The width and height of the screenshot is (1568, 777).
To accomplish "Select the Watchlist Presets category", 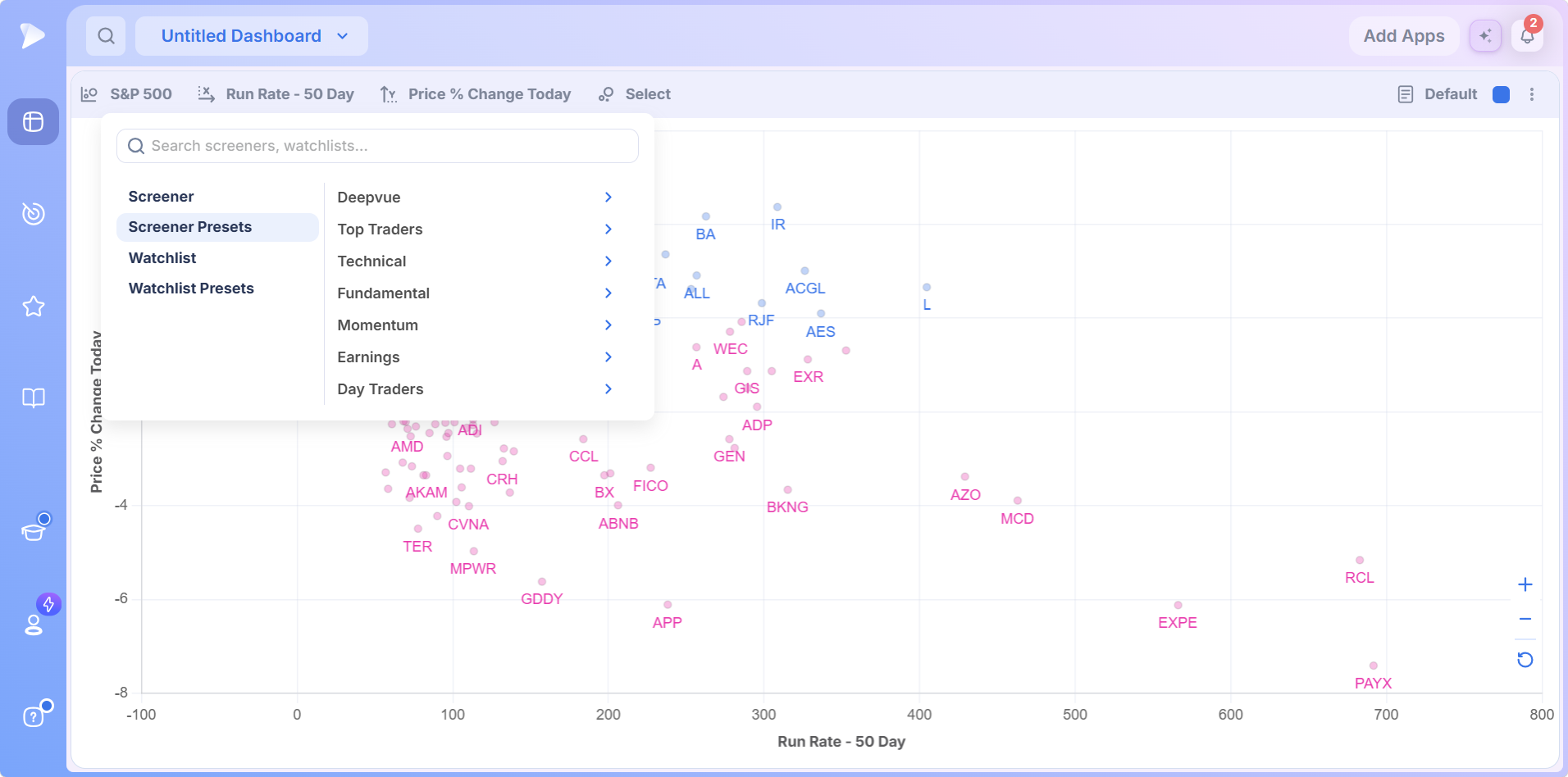I will [217, 289].
